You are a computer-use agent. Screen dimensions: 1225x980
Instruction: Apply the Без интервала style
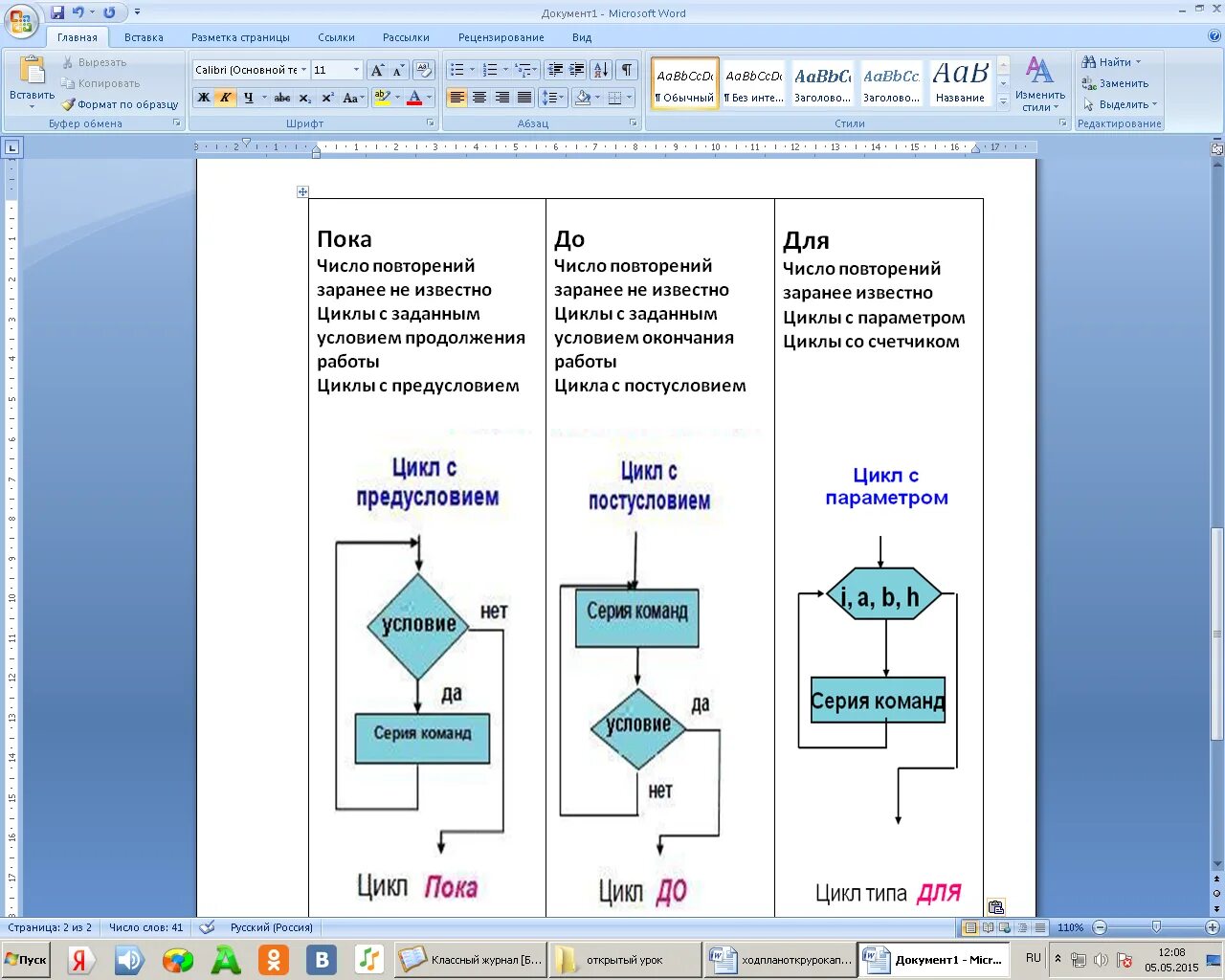pos(754,83)
